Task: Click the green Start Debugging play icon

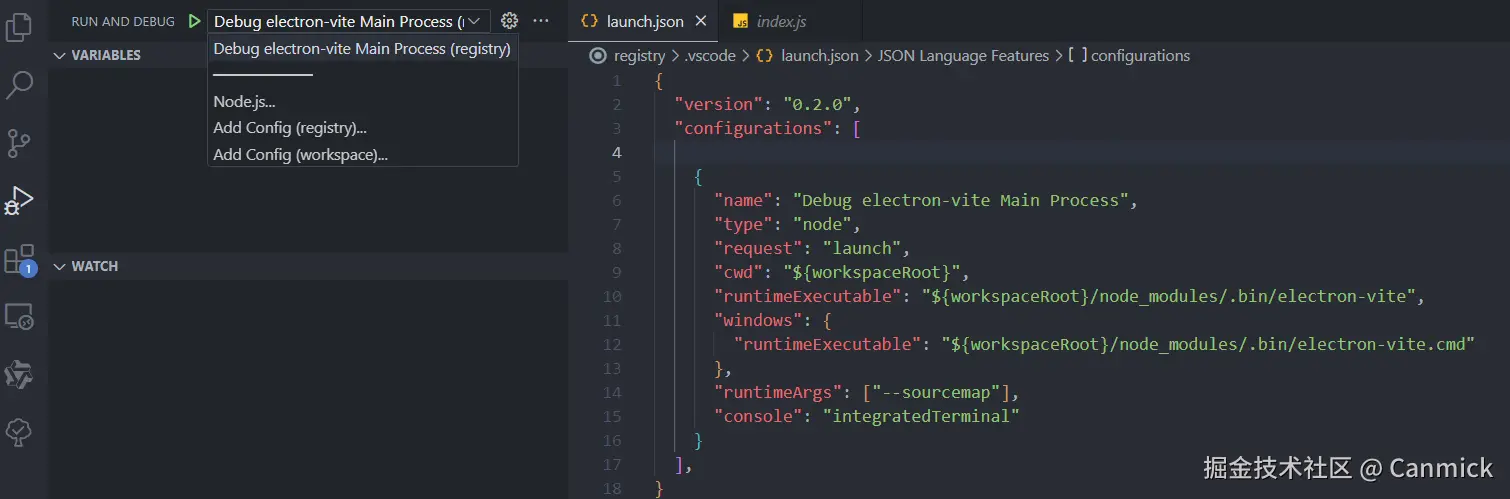Action: tap(194, 21)
